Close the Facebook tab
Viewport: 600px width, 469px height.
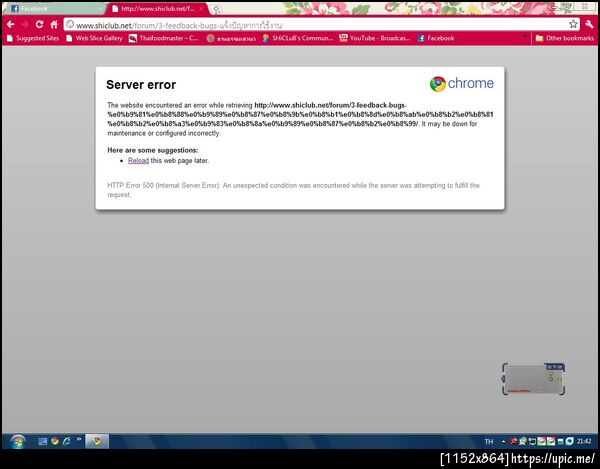100,8
